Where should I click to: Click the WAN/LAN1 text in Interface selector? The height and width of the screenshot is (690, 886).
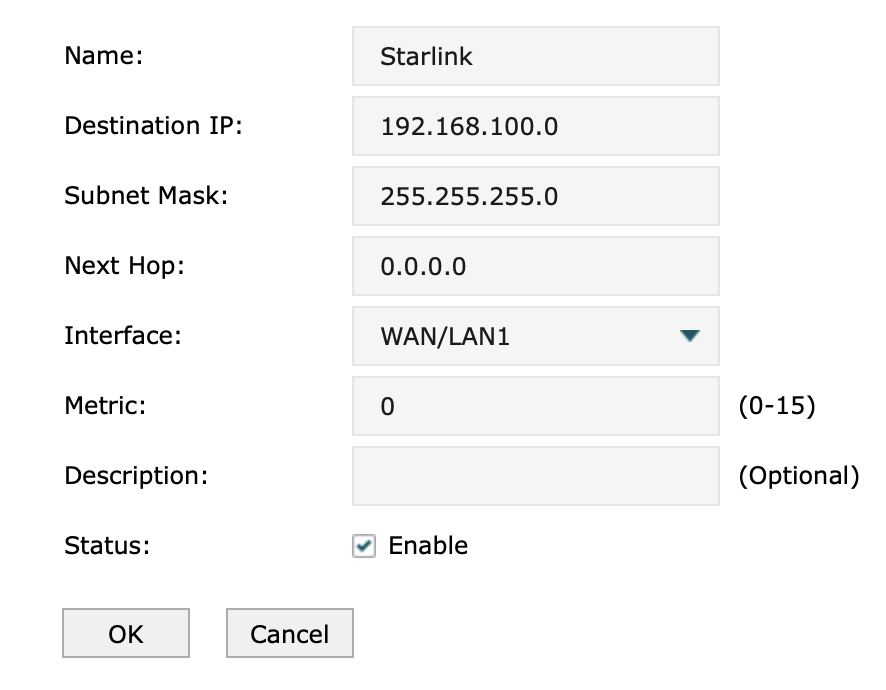pyautogui.click(x=445, y=336)
